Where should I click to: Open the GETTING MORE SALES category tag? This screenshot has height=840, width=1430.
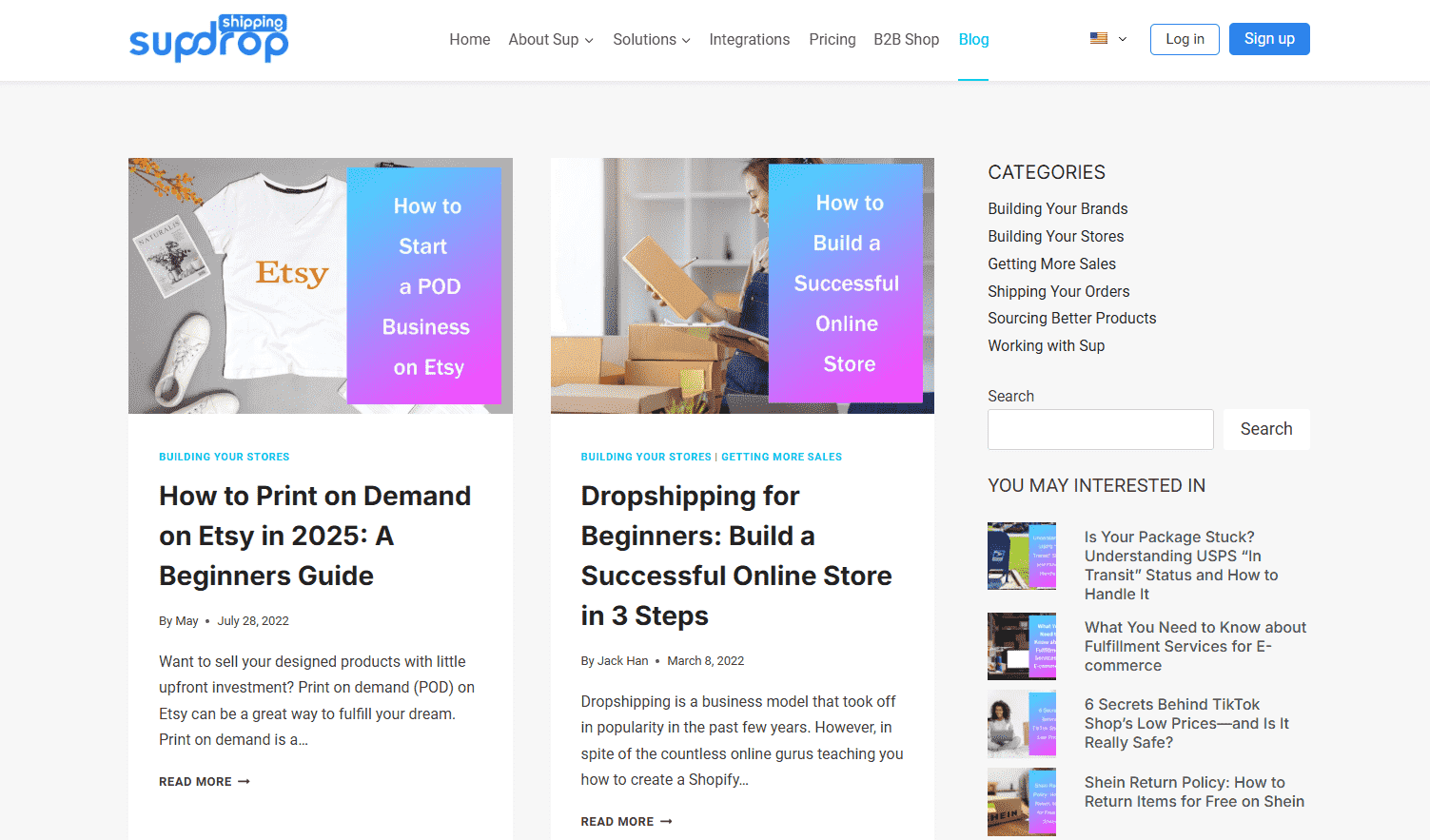tap(781, 457)
